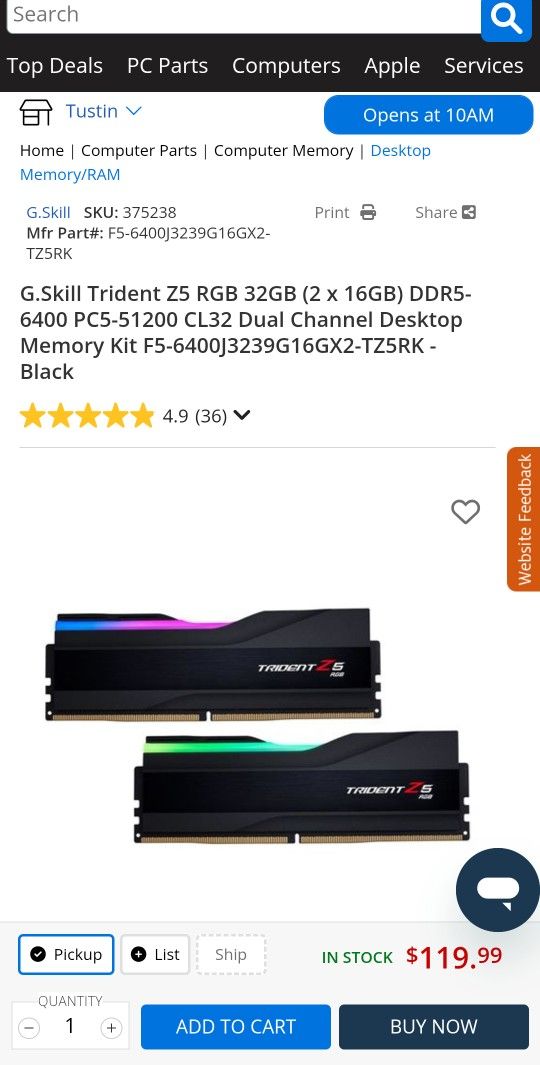Viewport: 540px width, 1065px height.
Task: Expand the 4.9 rating details chevron
Action: point(242,414)
